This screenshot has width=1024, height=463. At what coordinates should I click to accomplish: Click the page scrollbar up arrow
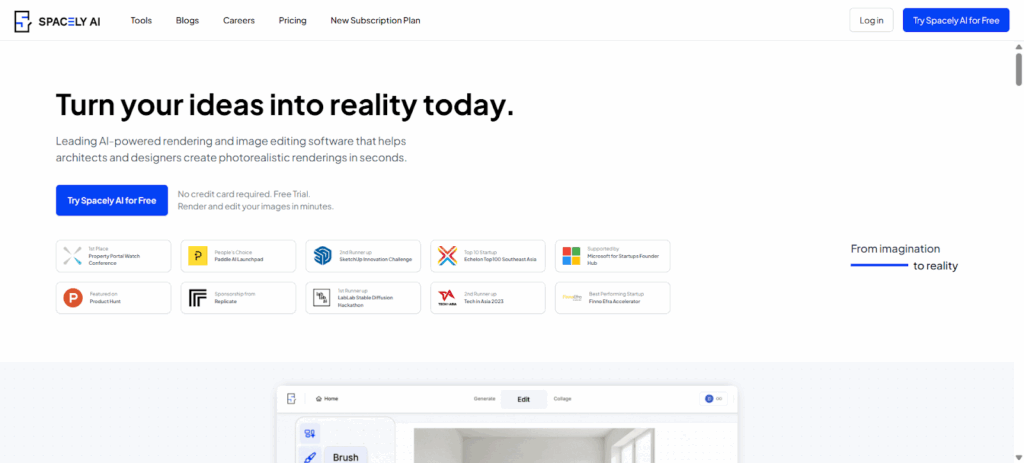coord(1018,48)
